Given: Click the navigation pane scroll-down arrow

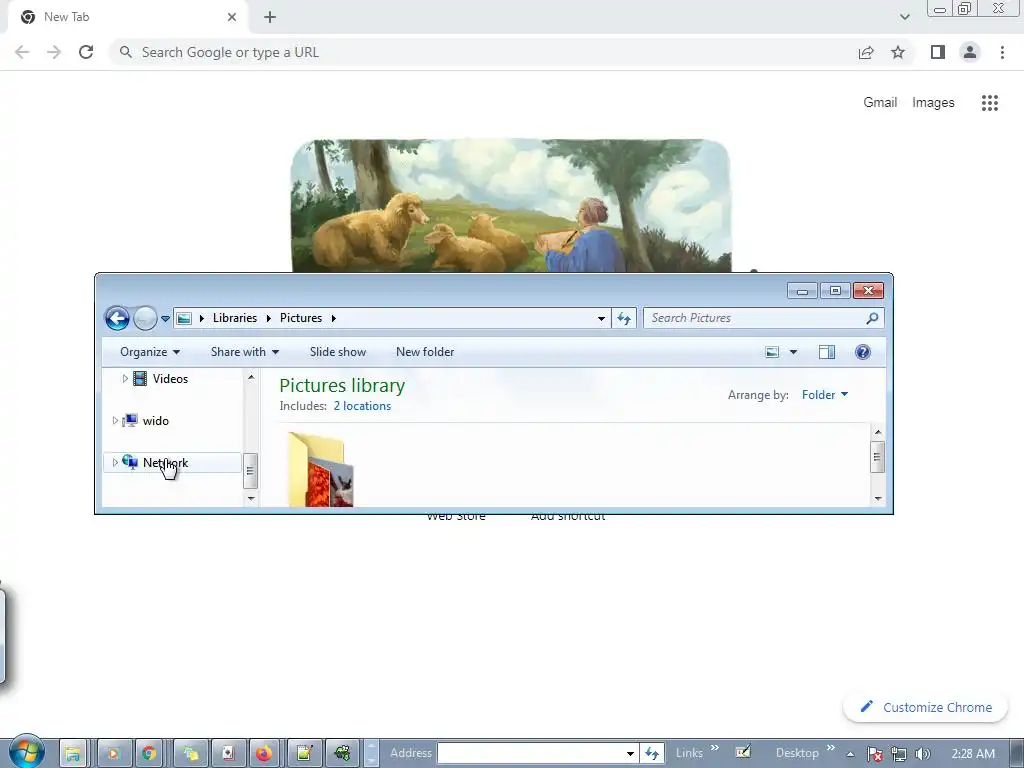Looking at the screenshot, I should (251, 498).
